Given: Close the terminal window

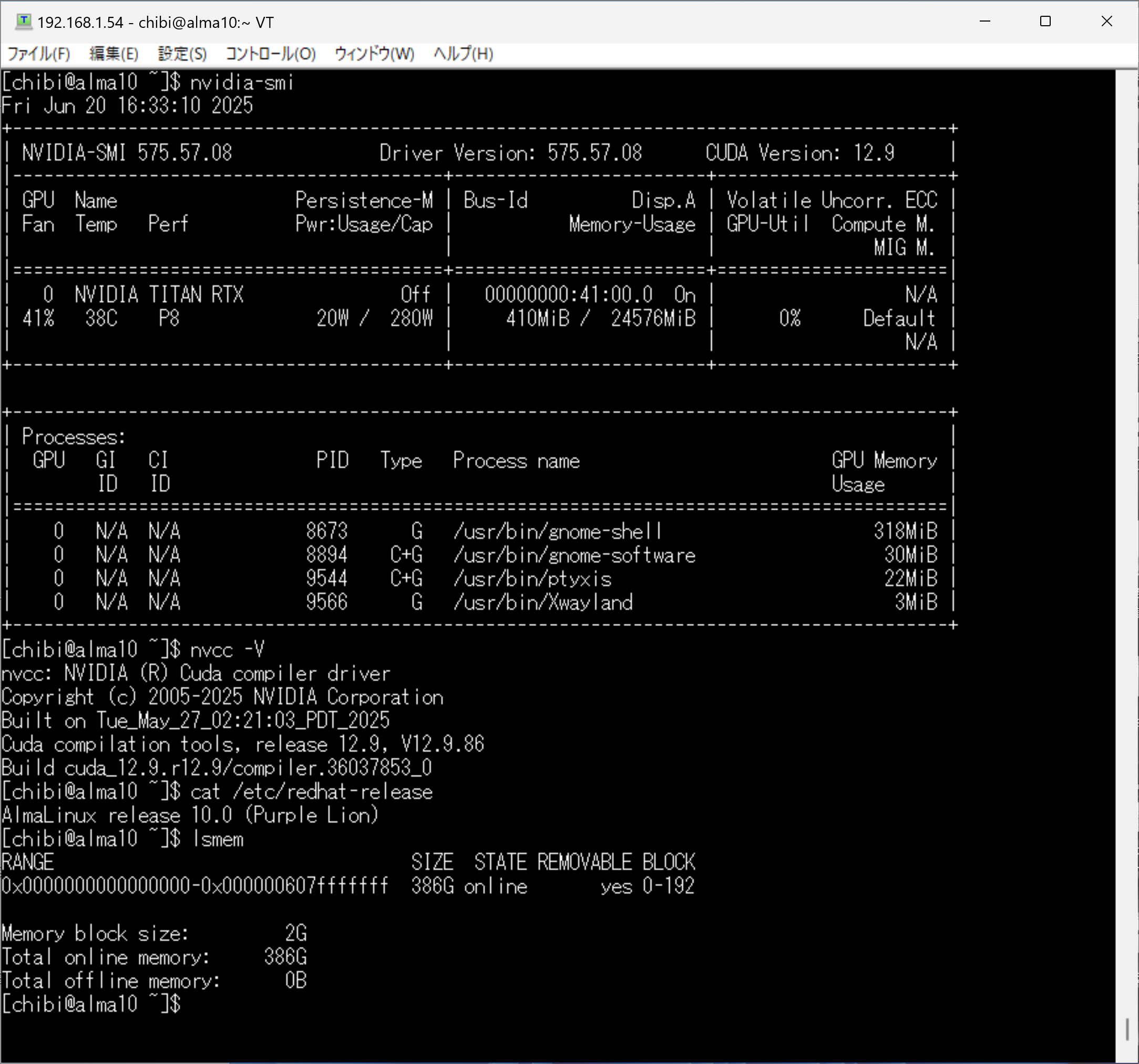Looking at the screenshot, I should pos(1106,22).
